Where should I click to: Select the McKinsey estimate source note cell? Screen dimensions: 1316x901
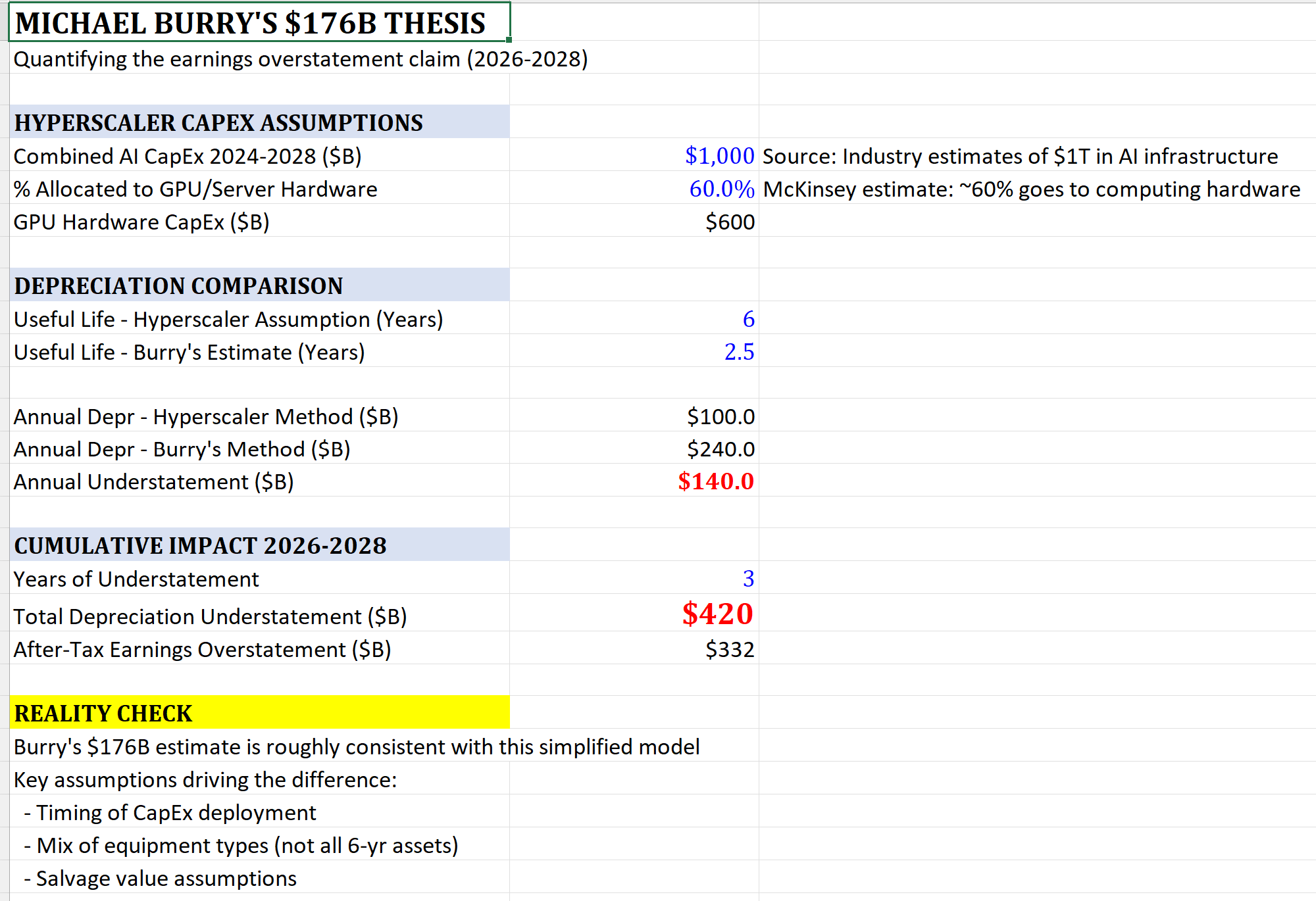click(1031, 189)
